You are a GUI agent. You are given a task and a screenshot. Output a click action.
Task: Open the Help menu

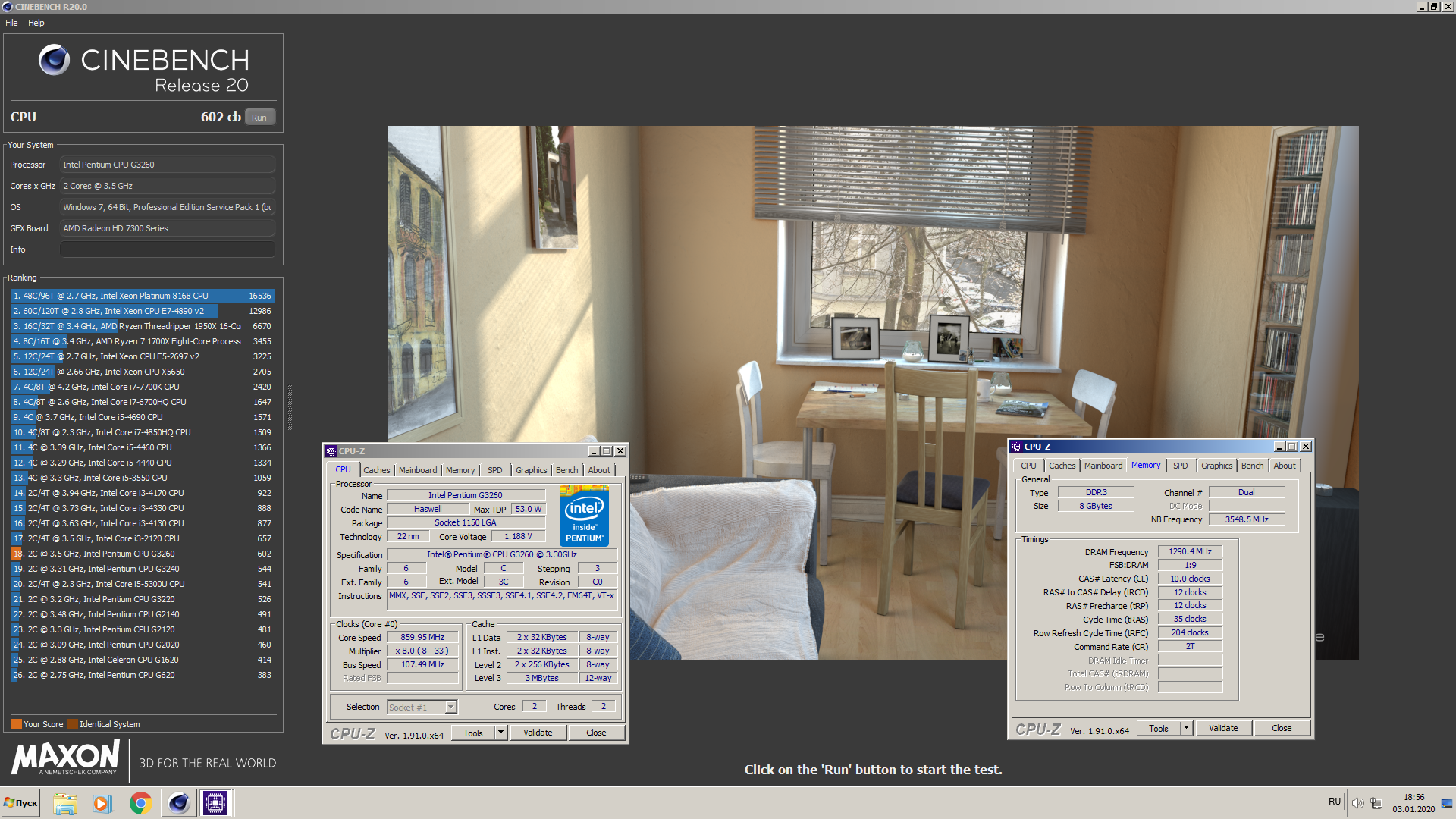pyautogui.click(x=36, y=23)
